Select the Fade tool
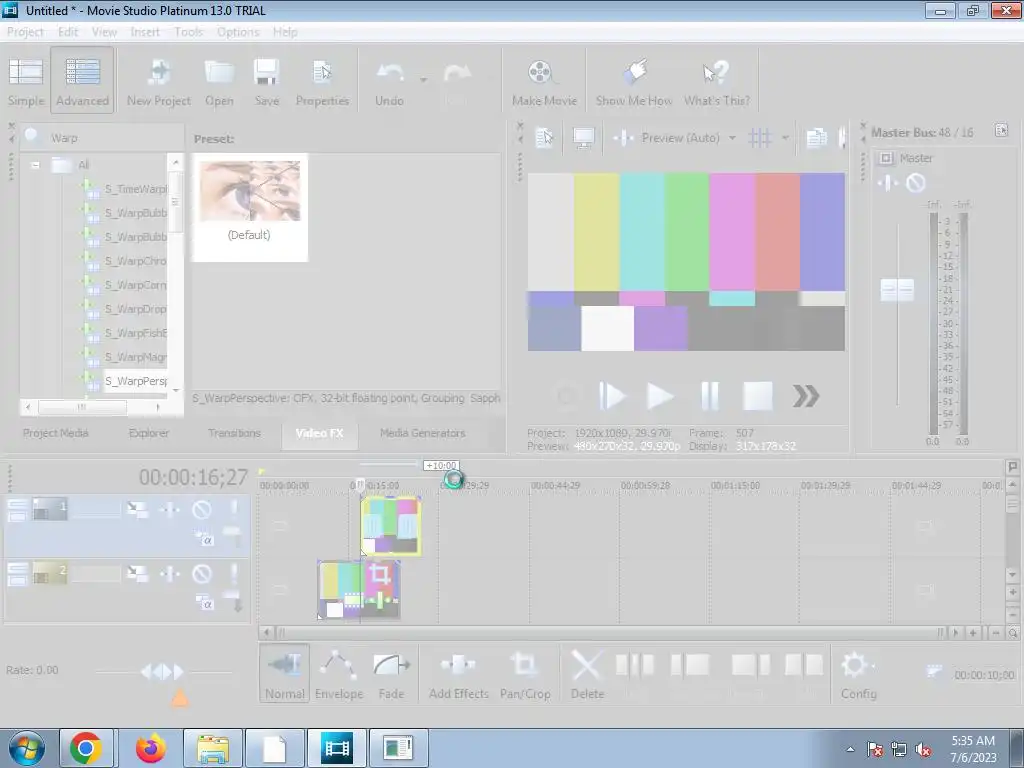Image resolution: width=1024 pixels, height=768 pixels. 391,674
